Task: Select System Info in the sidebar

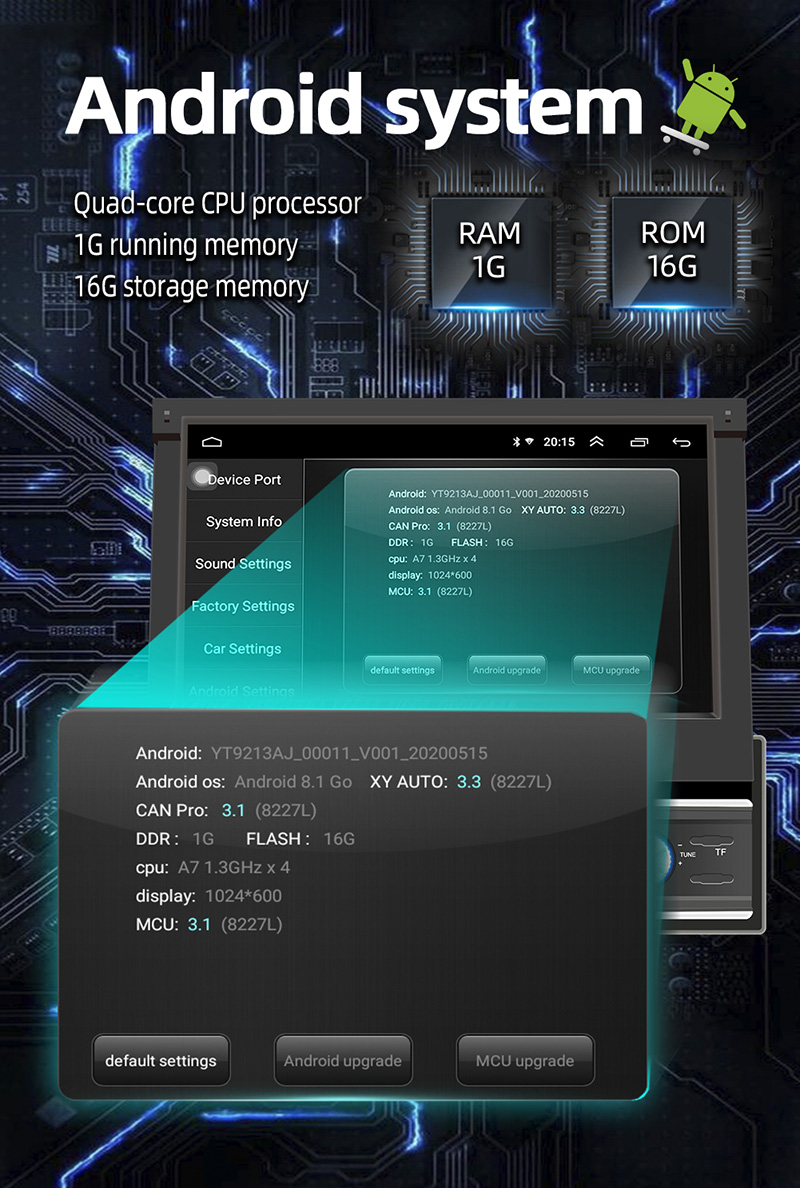Action: click(244, 522)
